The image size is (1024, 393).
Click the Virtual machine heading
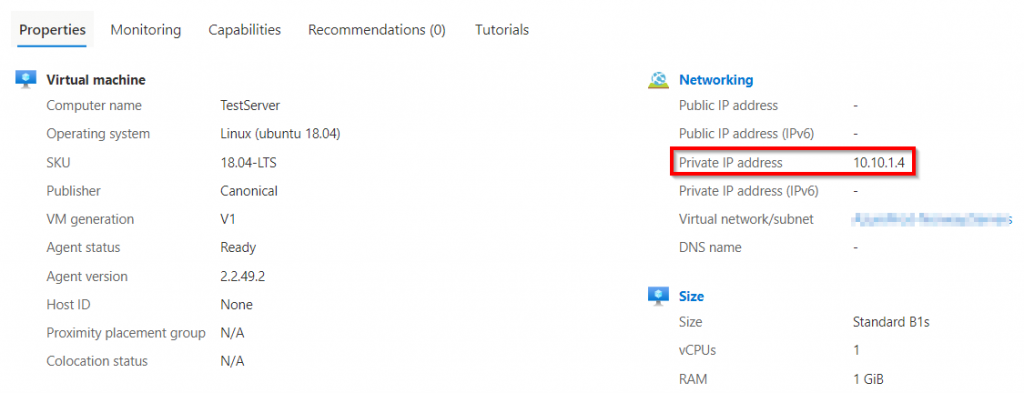pyautogui.click(x=96, y=80)
